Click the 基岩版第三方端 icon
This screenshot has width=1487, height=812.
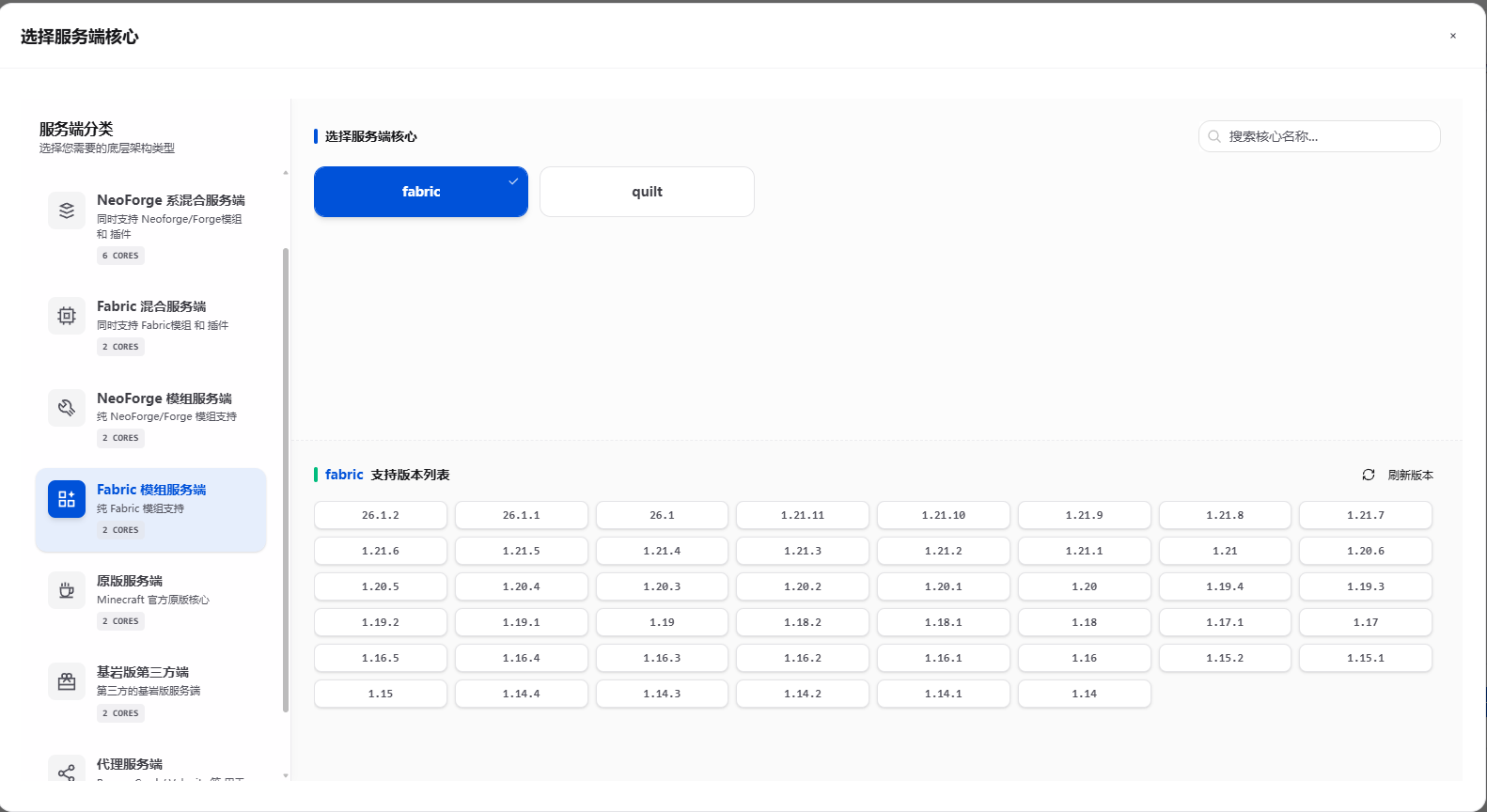67,681
